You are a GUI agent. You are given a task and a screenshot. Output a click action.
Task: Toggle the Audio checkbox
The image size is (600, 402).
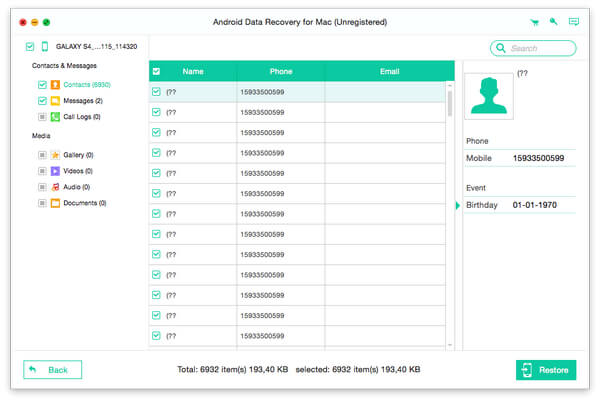(42, 187)
